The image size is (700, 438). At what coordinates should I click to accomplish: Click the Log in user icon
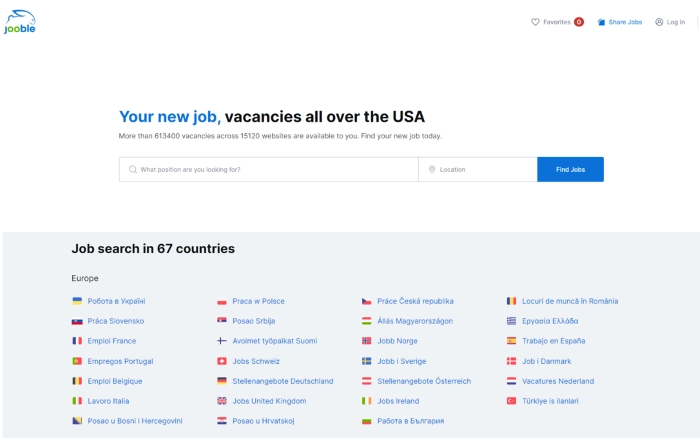click(x=659, y=22)
